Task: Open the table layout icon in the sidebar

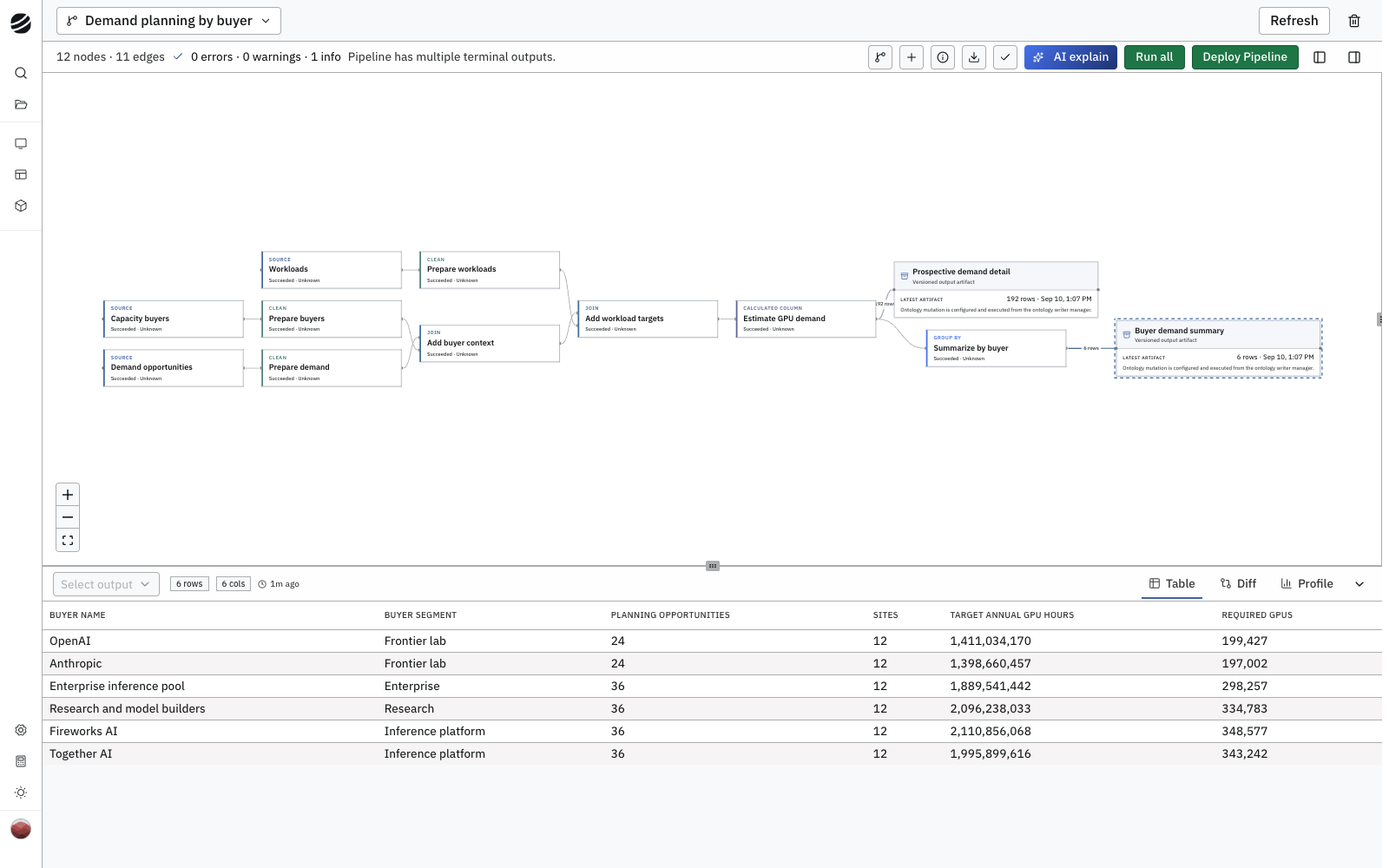Action: (x=21, y=174)
